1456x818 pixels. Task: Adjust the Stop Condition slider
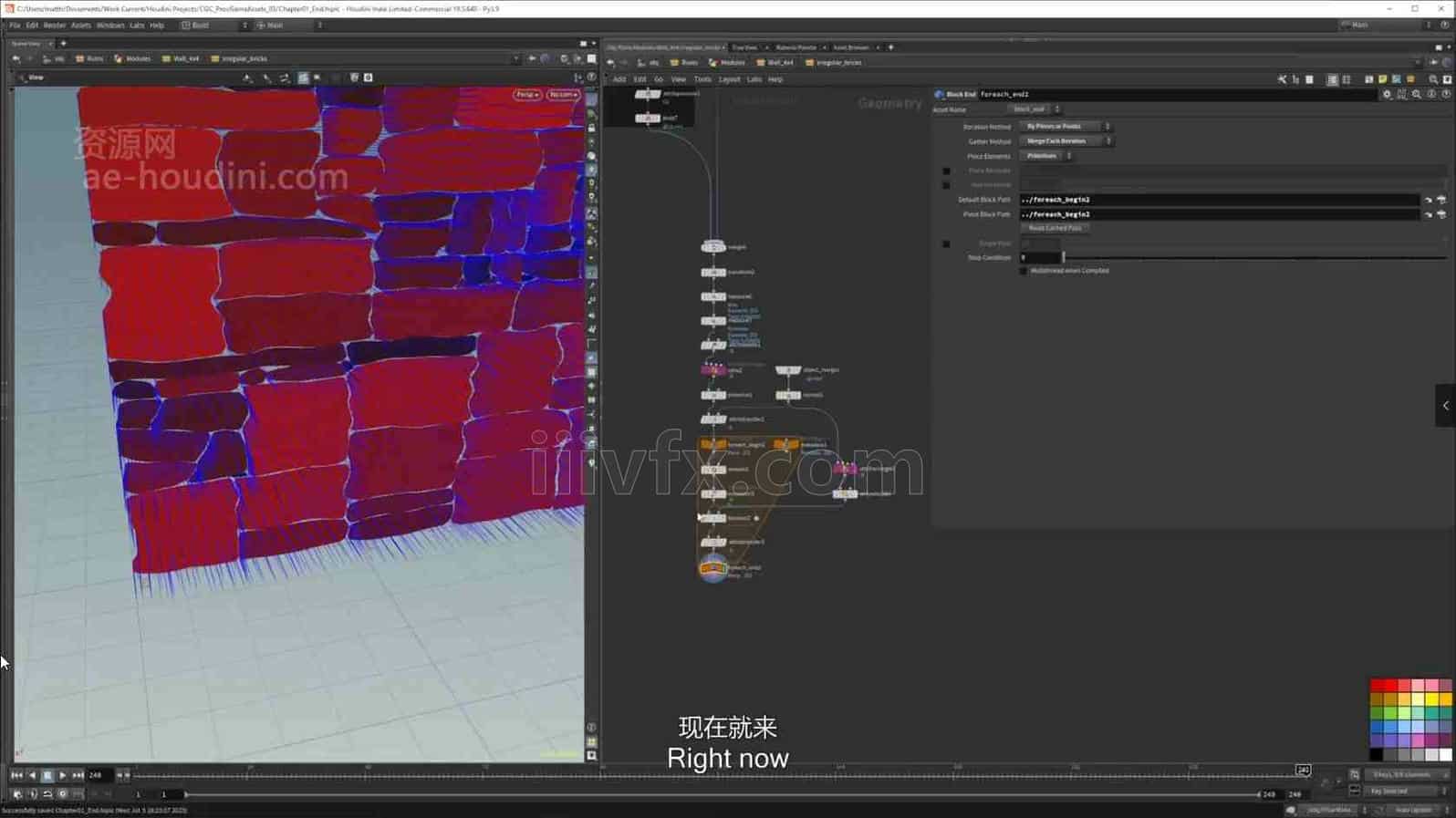tap(1254, 258)
